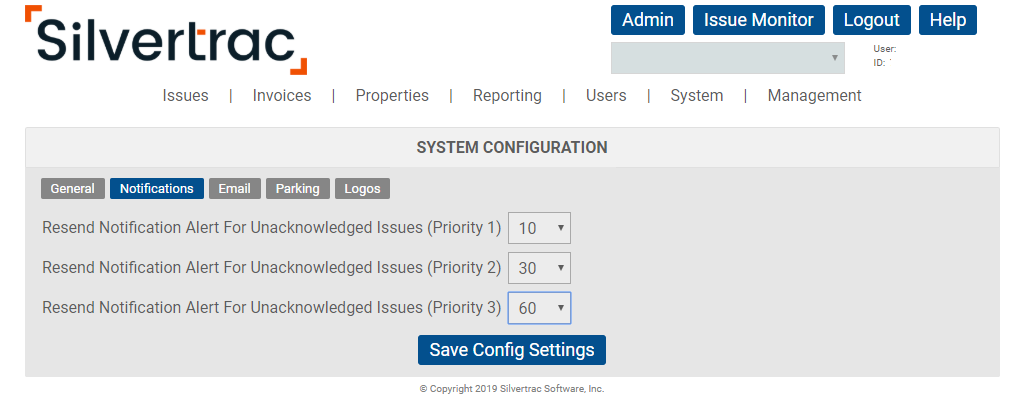Screen dimensions: 1029x405
Task: Open the Issue Monitor
Action: [759, 20]
